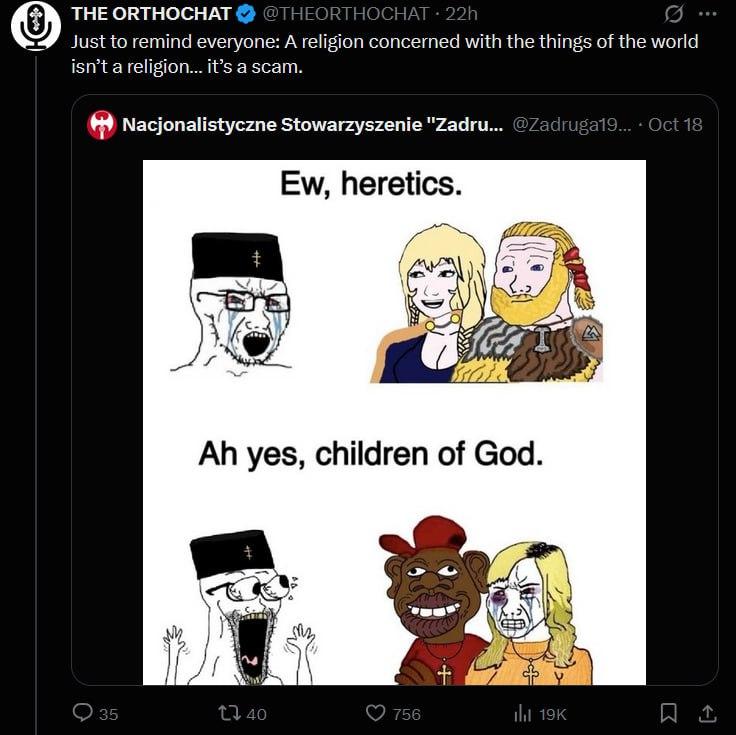736x735 pixels.
Task: Click the share upload arrow icon
Action: [706, 713]
